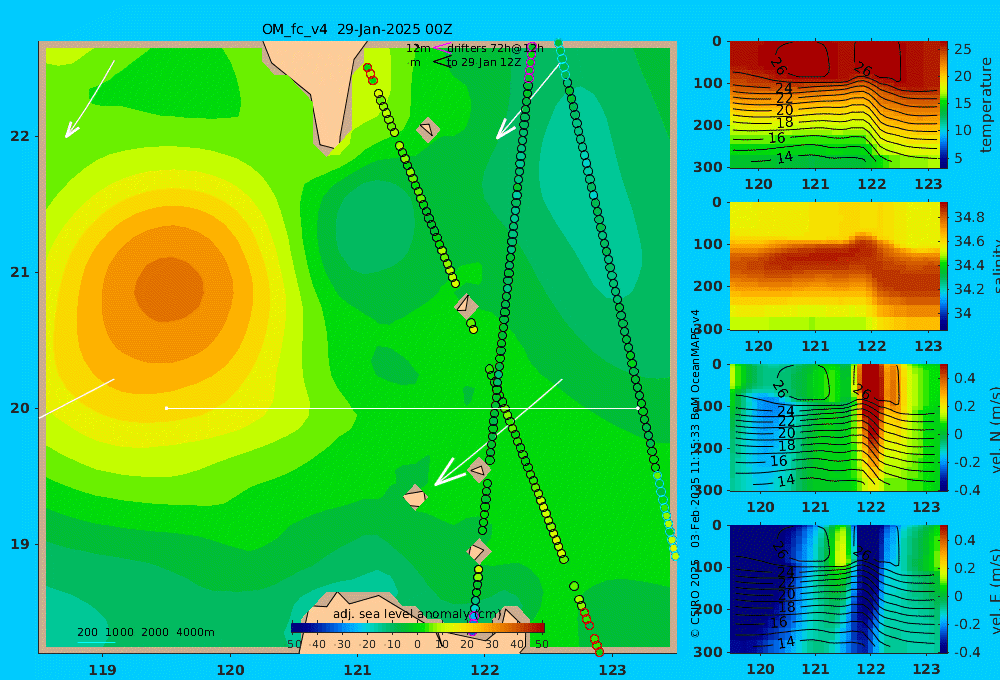Click latitude label 22 on the main map
The image size is (1000, 680).
(x=20, y=136)
